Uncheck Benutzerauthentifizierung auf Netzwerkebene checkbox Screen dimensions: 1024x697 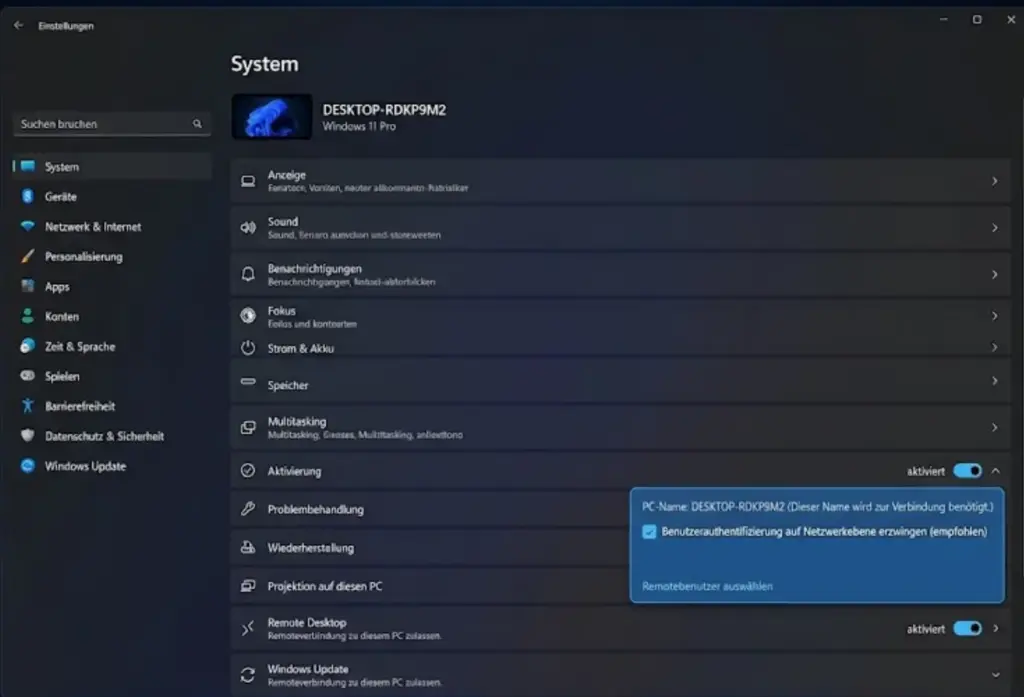tap(649, 532)
